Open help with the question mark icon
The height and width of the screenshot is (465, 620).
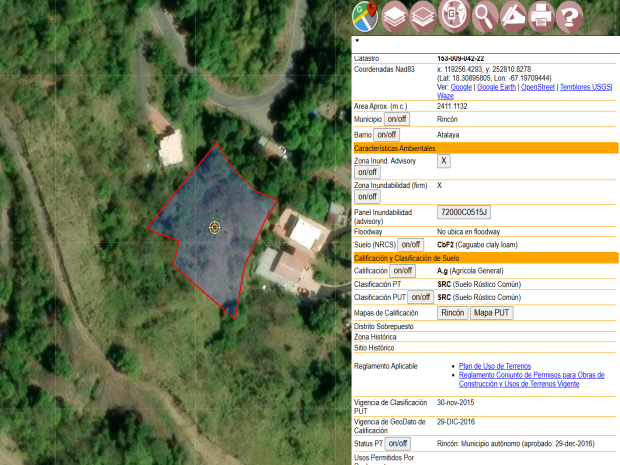tap(570, 15)
